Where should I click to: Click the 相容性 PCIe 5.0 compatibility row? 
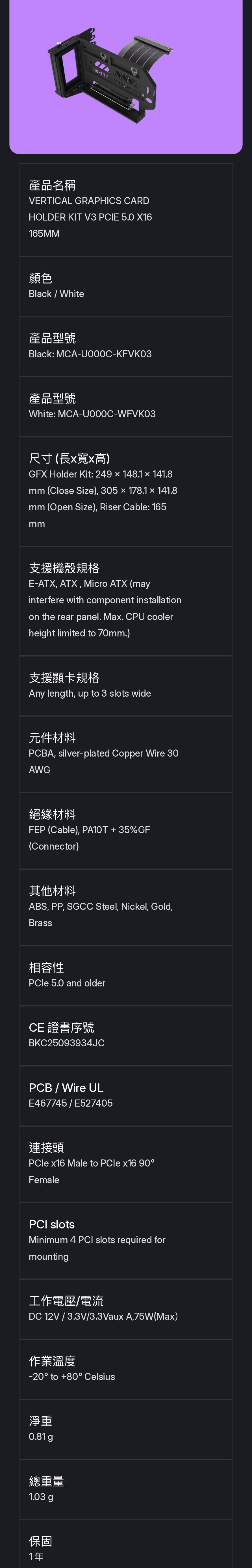pyautogui.click(x=125, y=975)
